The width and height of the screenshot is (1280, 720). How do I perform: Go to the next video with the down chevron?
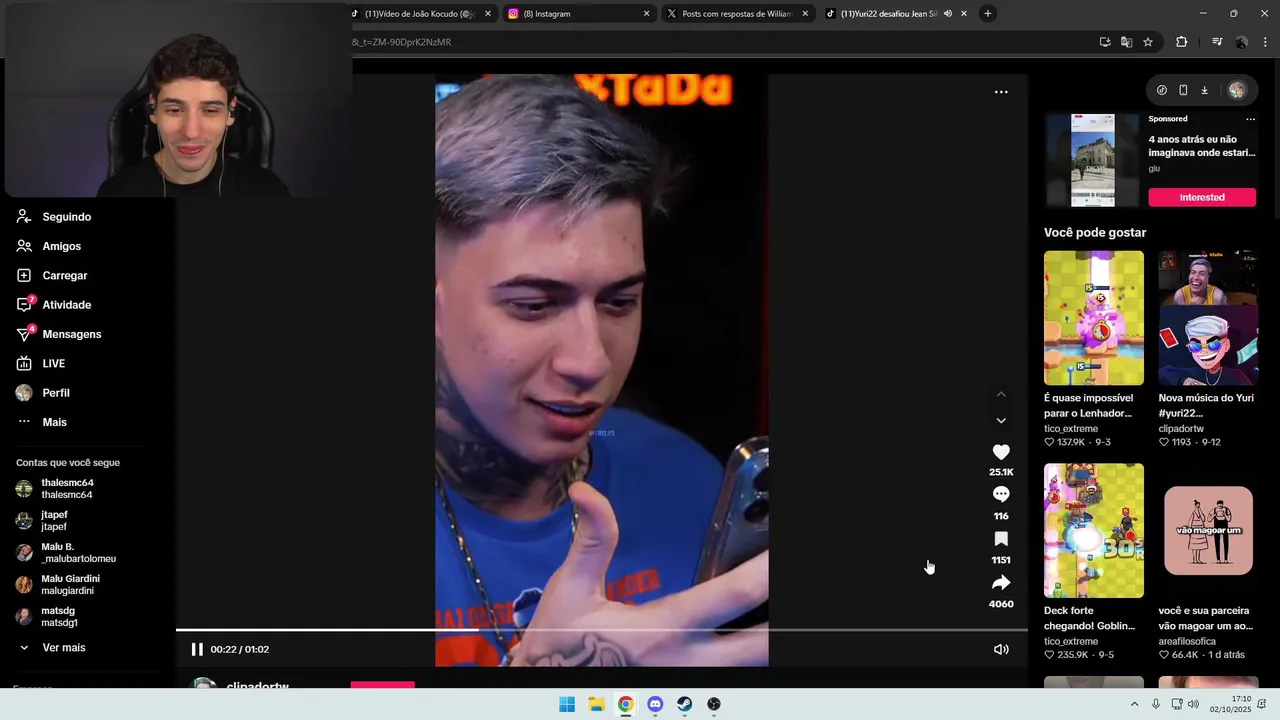click(x=1001, y=421)
